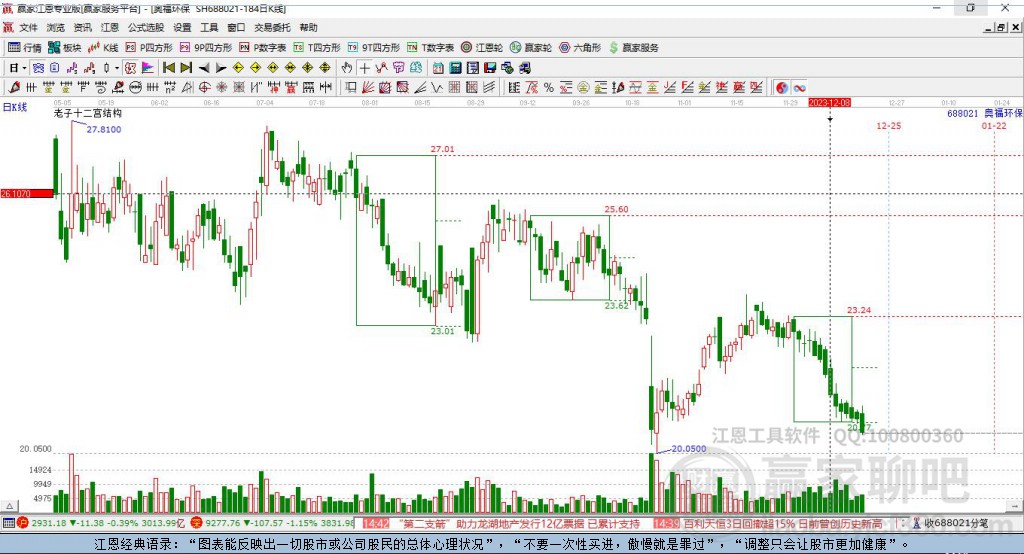This screenshot has width=1024, height=554.
Task: Click the 25.60 box price label
Action: (x=616, y=209)
